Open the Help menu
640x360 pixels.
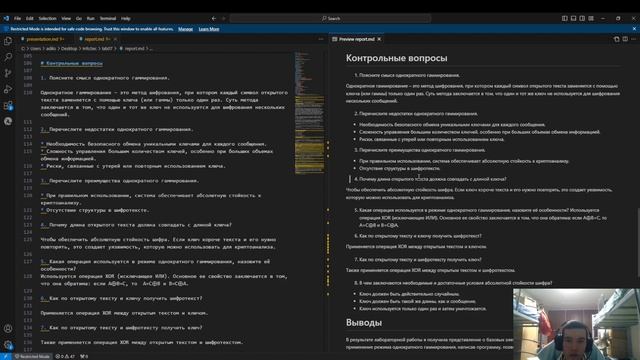point(125,18)
